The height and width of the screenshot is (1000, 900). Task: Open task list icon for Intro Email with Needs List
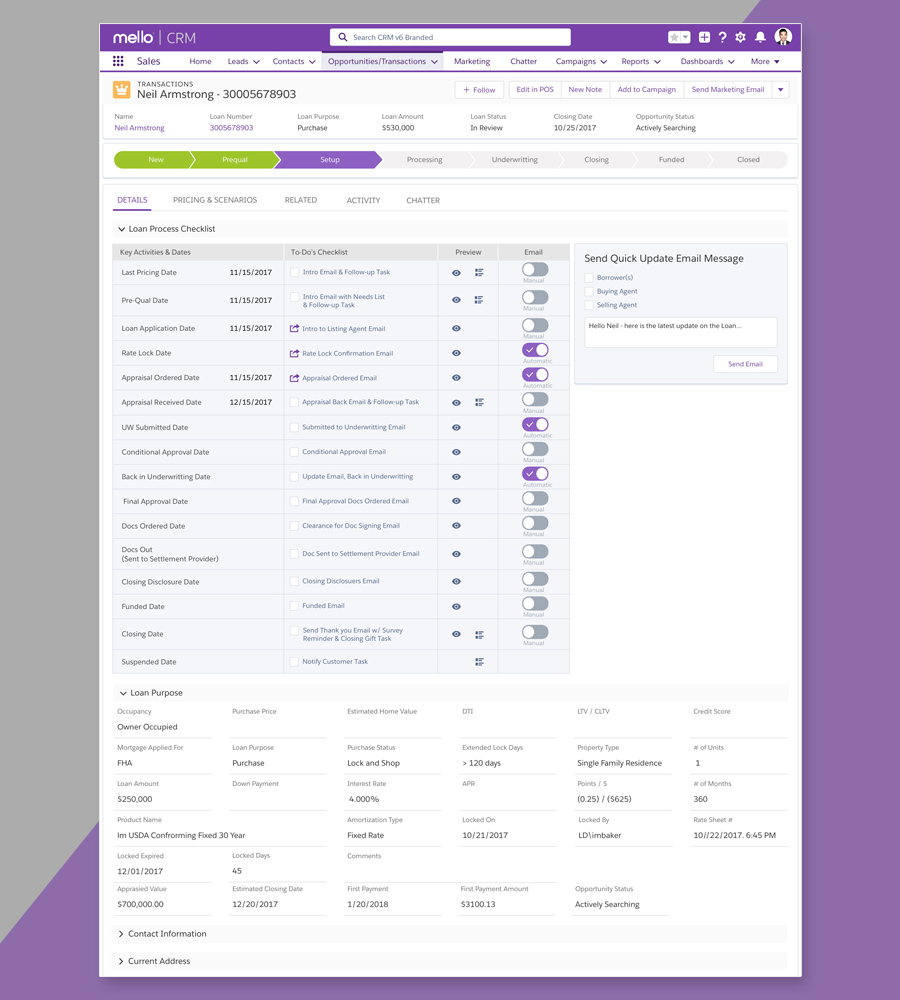click(x=479, y=300)
